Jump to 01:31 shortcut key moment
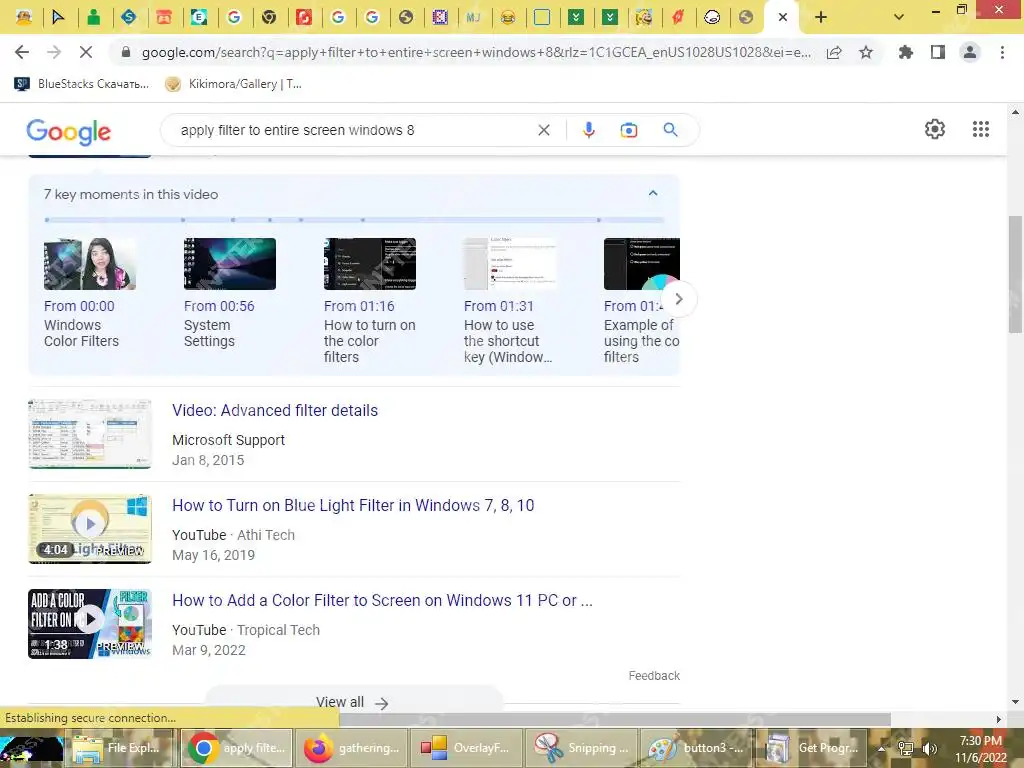The height and width of the screenshot is (768, 1024). 509,301
